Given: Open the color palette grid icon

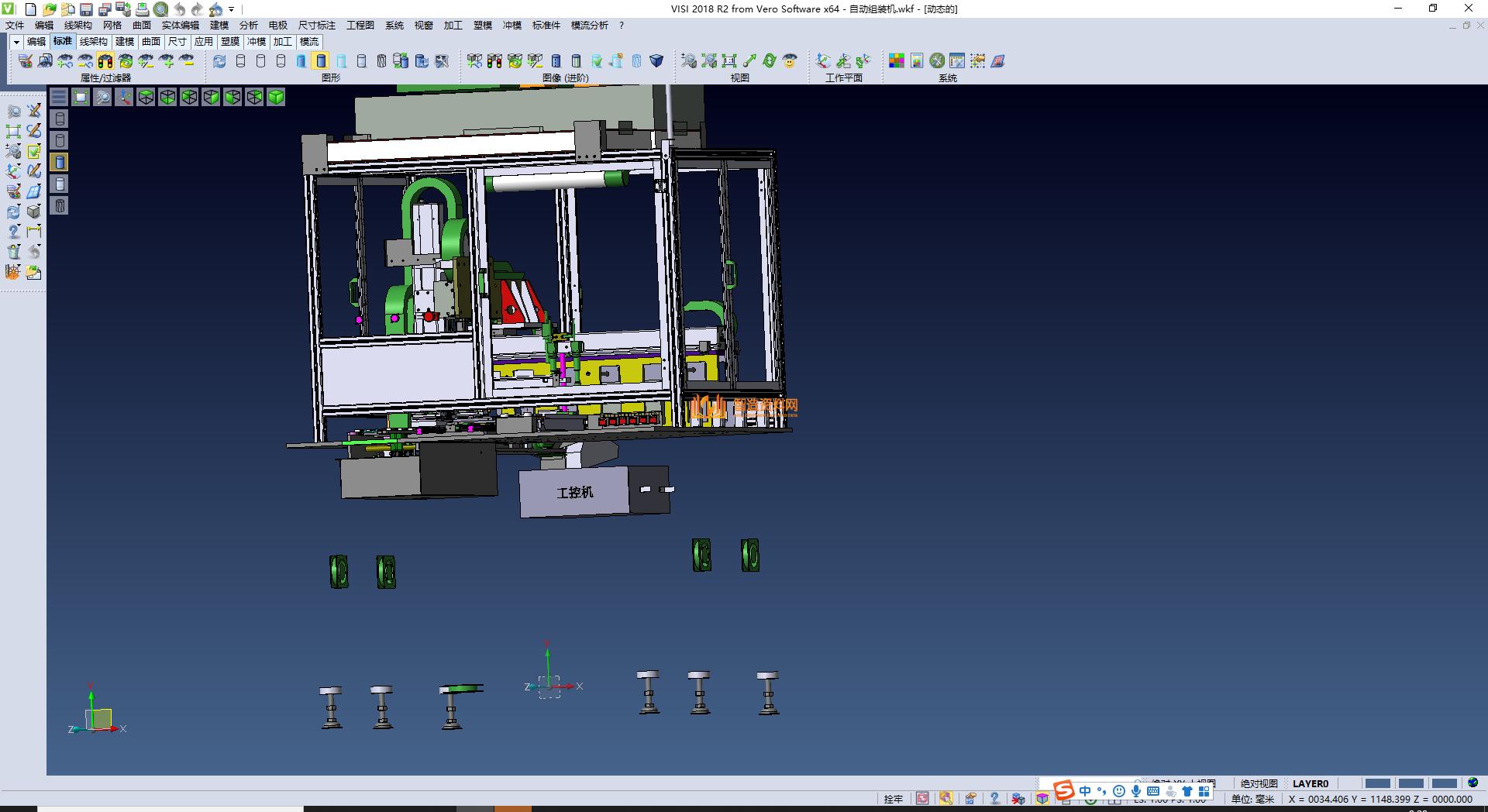Looking at the screenshot, I should pyautogui.click(x=897, y=60).
